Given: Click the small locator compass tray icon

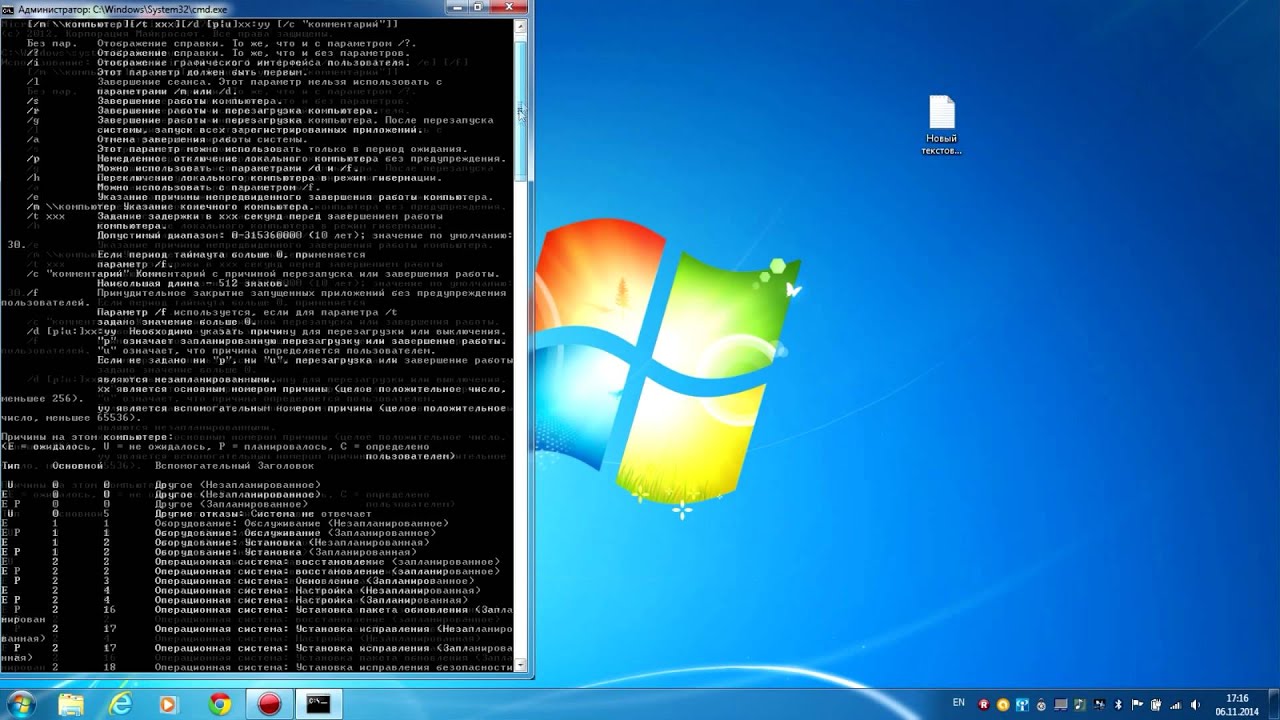Looking at the screenshot, I should pos(1041,705).
